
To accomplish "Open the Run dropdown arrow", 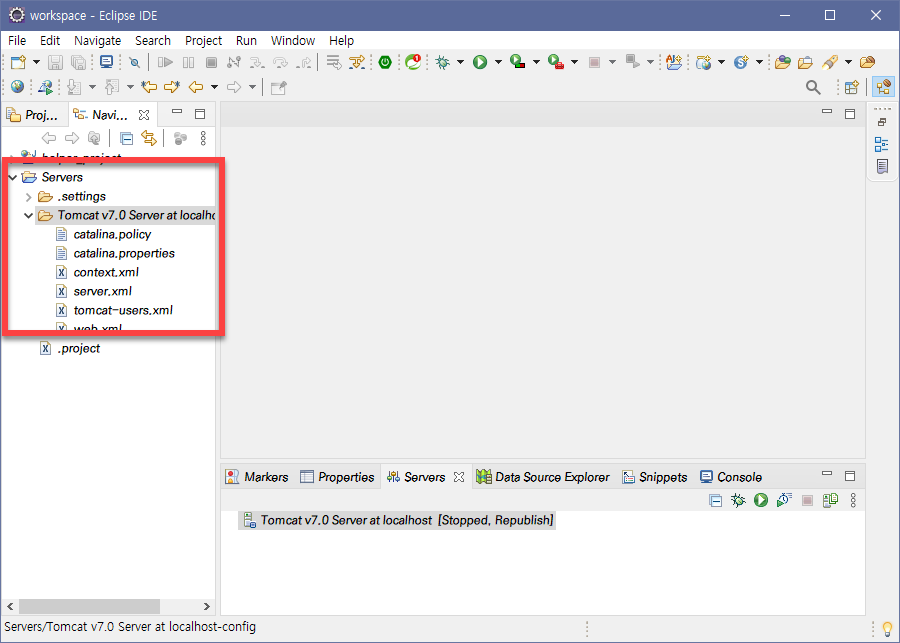I will tap(498, 62).
